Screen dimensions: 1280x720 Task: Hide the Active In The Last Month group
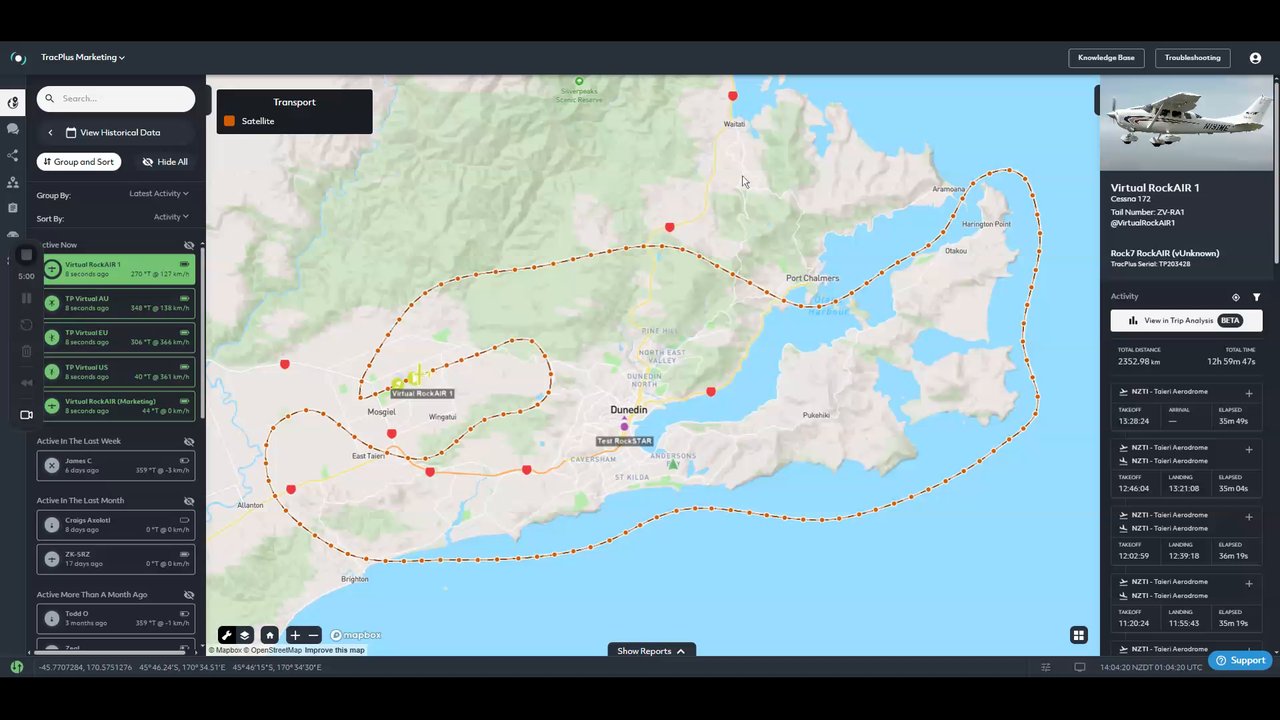point(189,501)
